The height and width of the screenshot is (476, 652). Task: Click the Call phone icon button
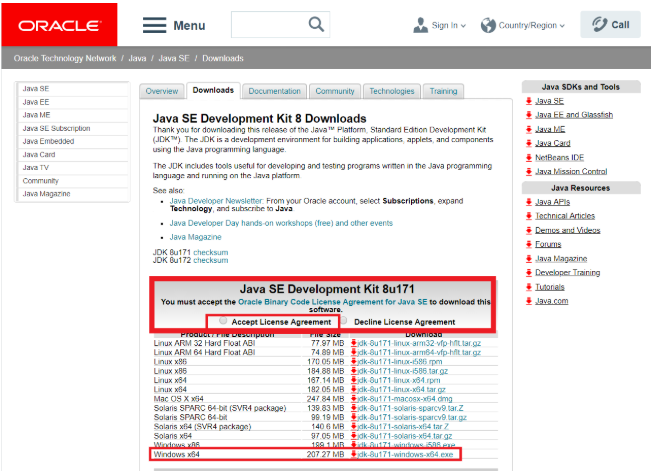click(610, 25)
